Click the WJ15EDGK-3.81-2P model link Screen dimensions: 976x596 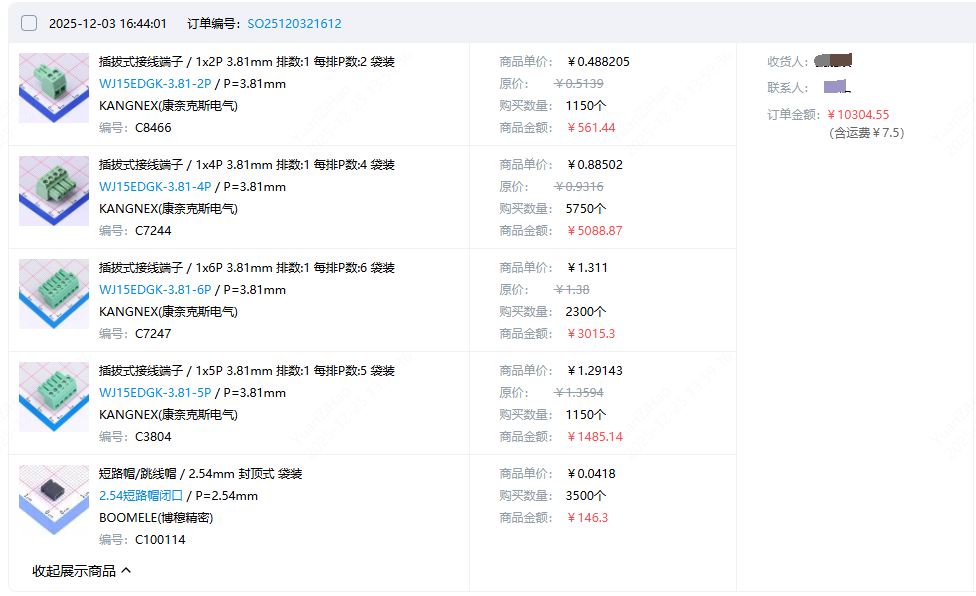tap(155, 84)
